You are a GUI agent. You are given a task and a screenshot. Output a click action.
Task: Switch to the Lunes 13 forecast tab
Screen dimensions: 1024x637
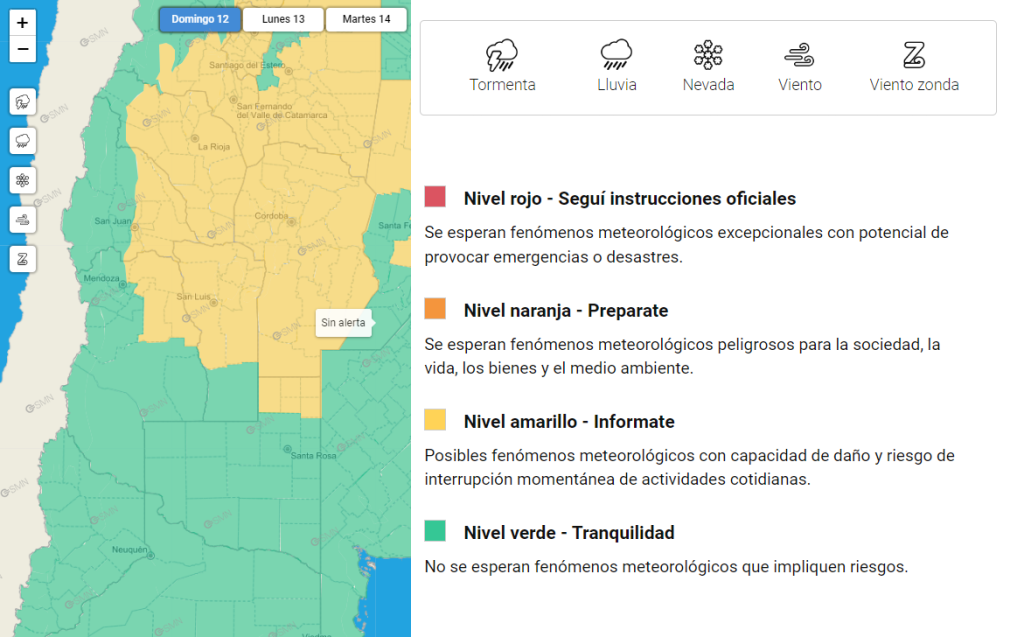(x=283, y=19)
